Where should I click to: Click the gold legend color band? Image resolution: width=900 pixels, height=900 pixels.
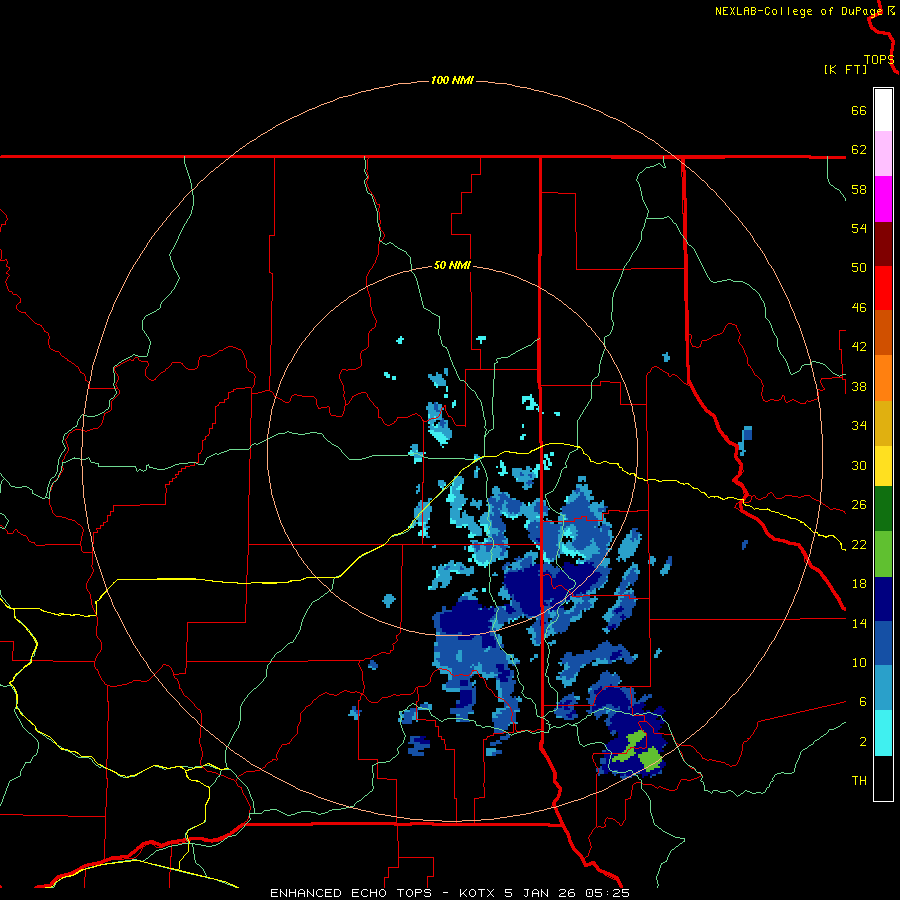883,423
